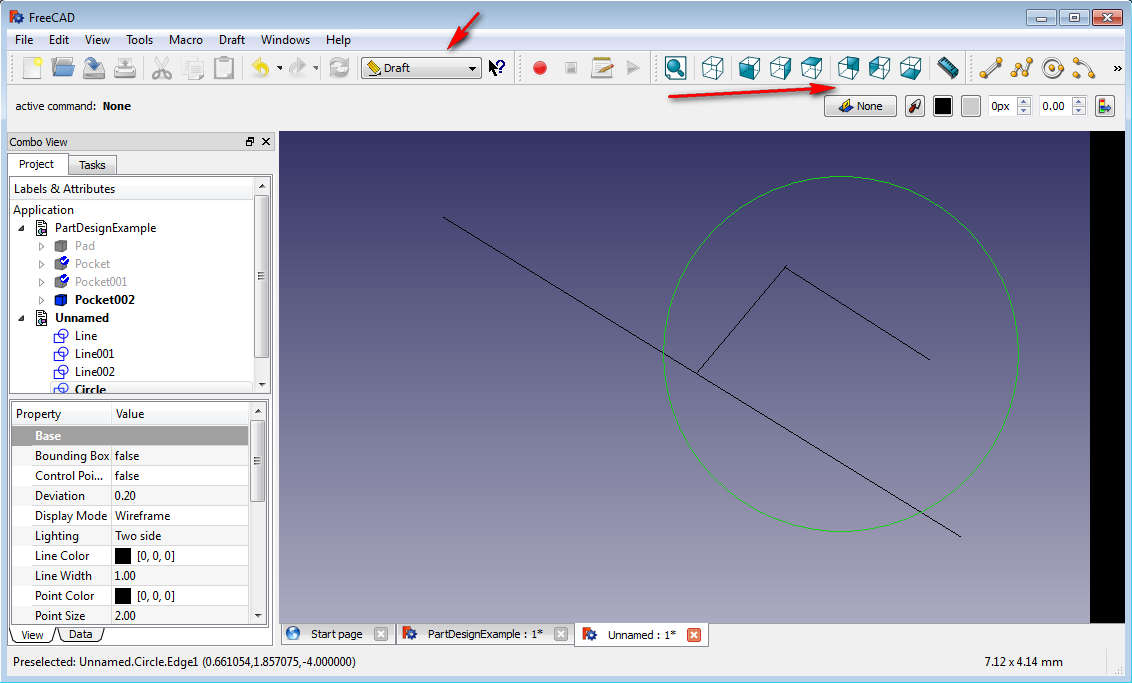The image size is (1132, 683).
Task: Pick the black line color swatch
Action: [942, 106]
